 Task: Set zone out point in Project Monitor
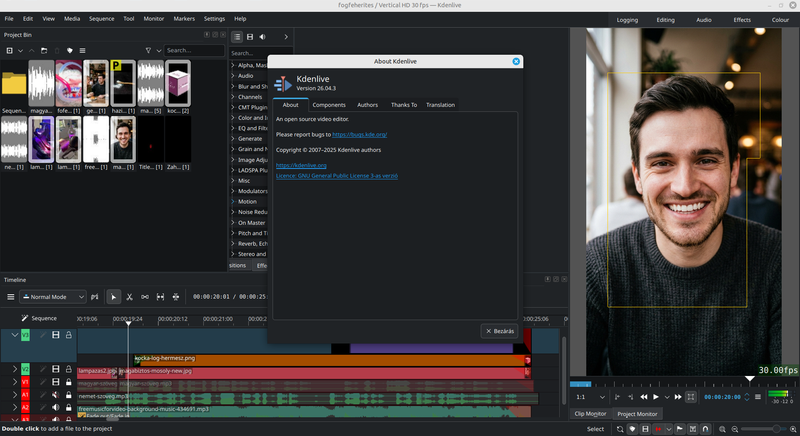(631, 397)
